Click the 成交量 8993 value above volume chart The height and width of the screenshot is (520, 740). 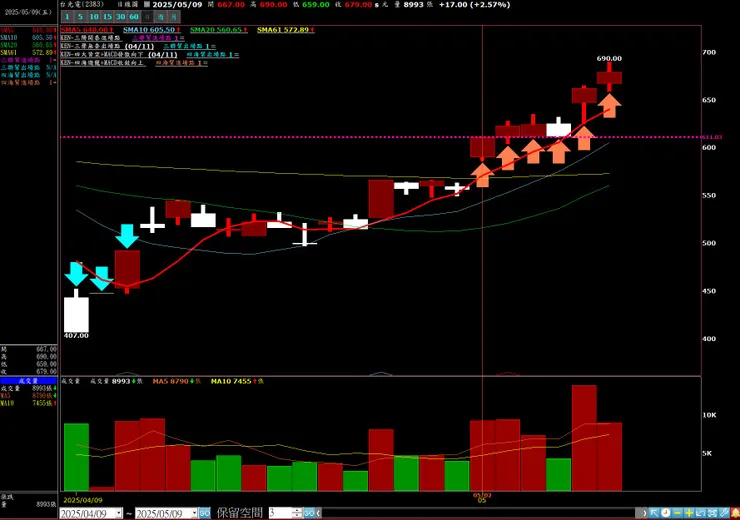[x=117, y=381]
